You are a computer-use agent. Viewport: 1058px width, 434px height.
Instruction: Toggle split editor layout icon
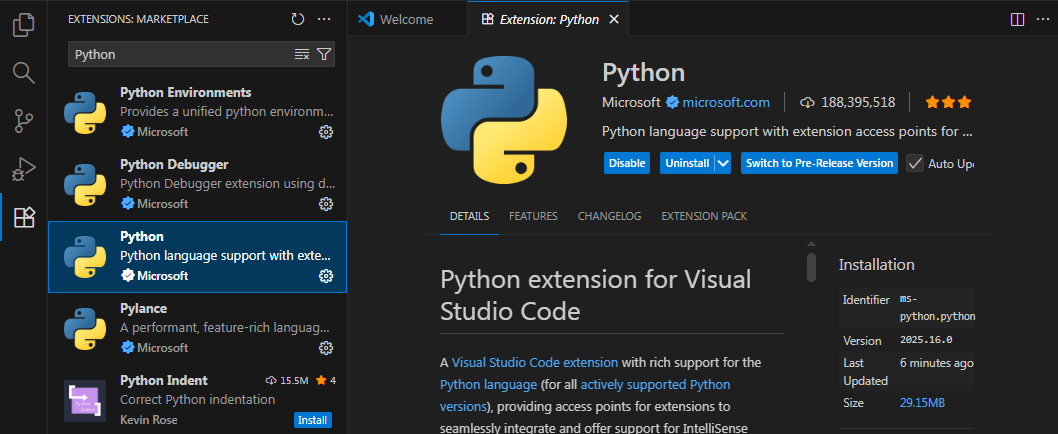pyautogui.click(x=1017, y=19)
